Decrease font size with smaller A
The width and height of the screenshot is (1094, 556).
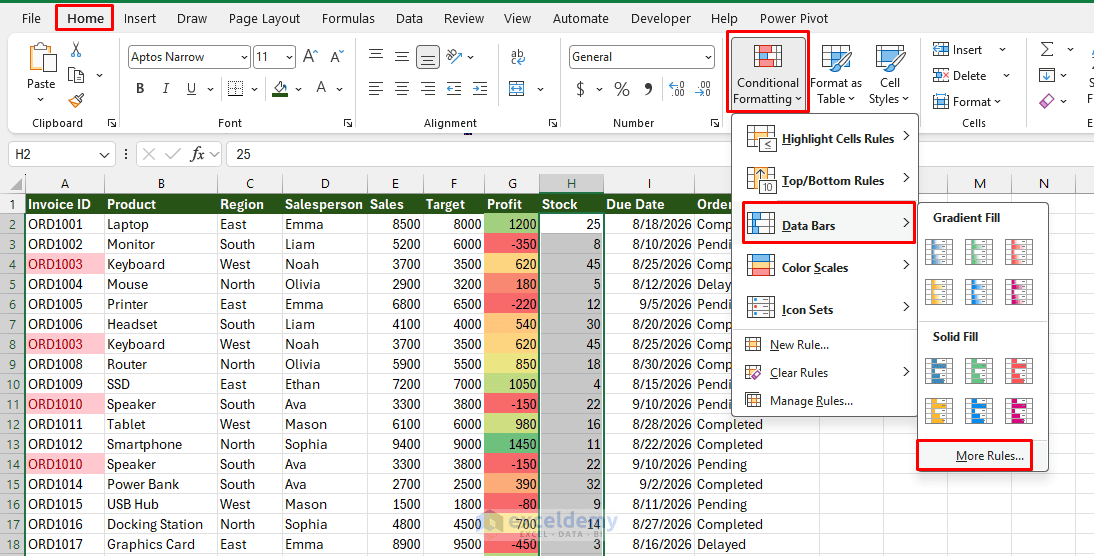click(337, 57)
